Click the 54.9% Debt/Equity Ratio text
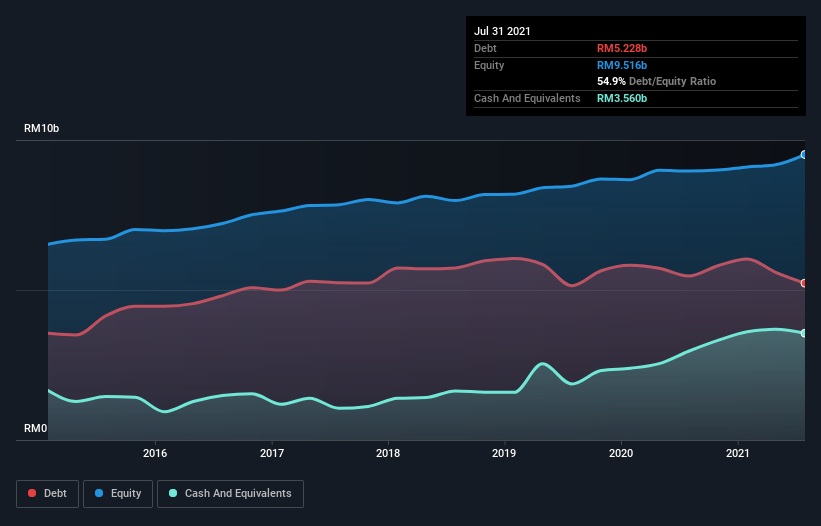The image size is (821, 526). pos(657,81)
